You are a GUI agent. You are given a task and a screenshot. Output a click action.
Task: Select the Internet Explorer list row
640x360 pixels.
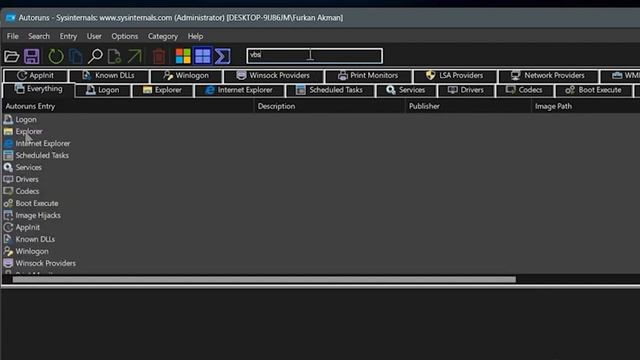42,143
